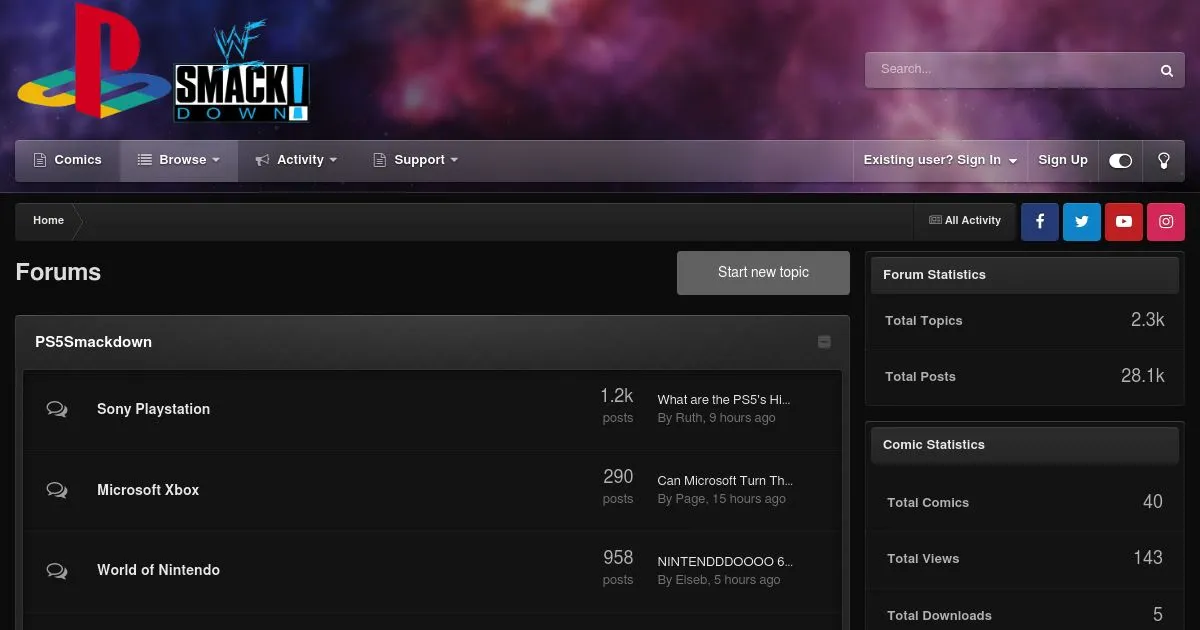Click the '15 hours ago' timestamp

click(749, 499)
